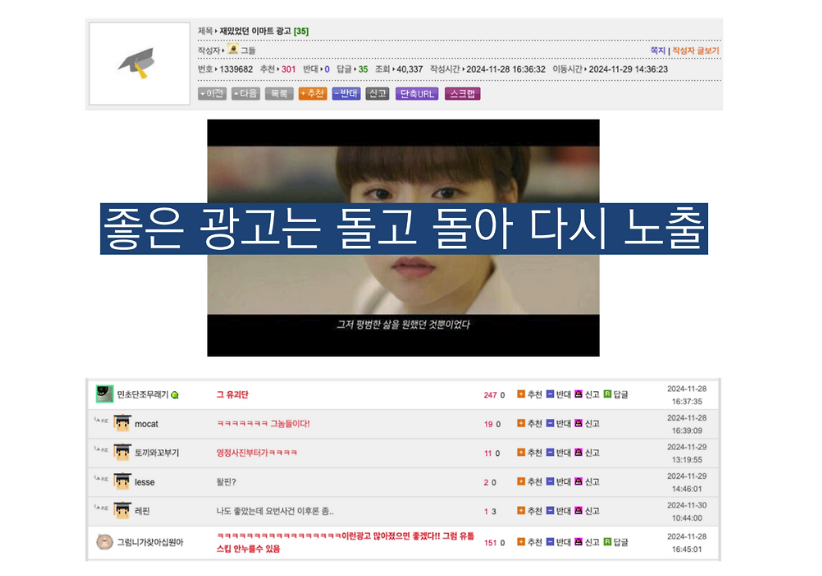Open the 목록 (list) button
Viewport: 822px width, 576px height.
click(x=279, y=94)
